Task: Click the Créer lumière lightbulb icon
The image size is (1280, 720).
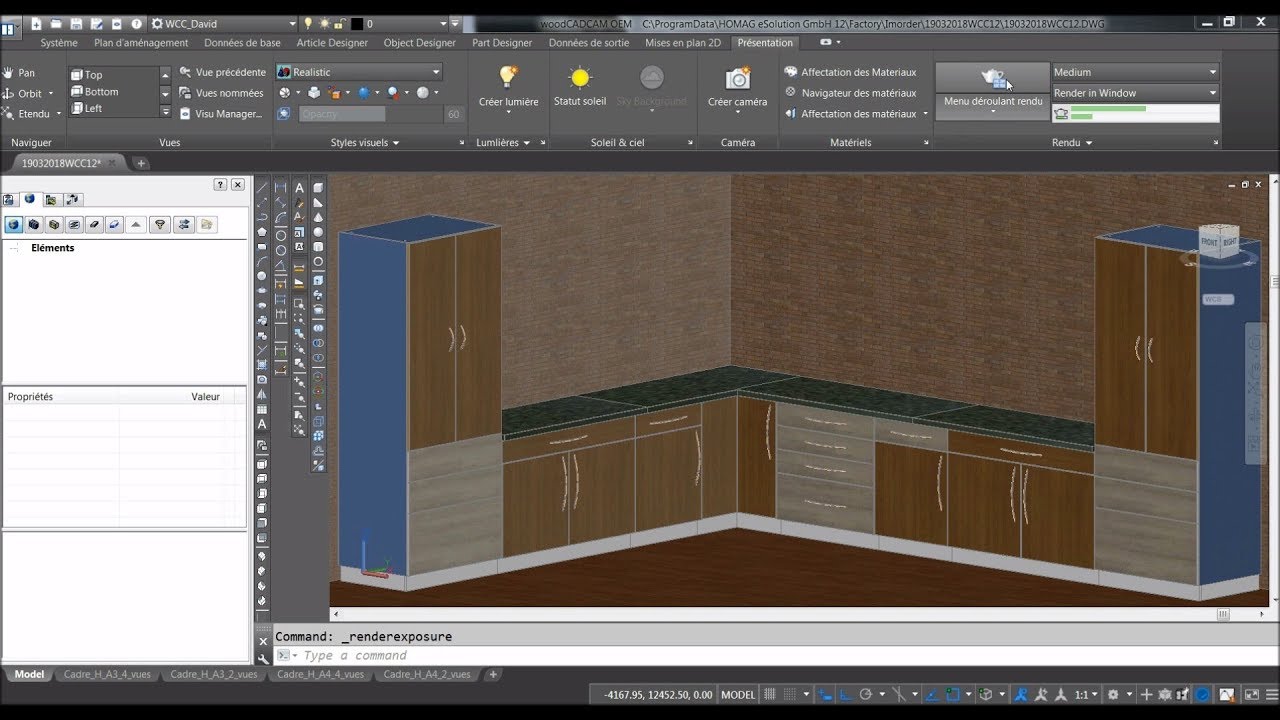Action: [508, 76]
